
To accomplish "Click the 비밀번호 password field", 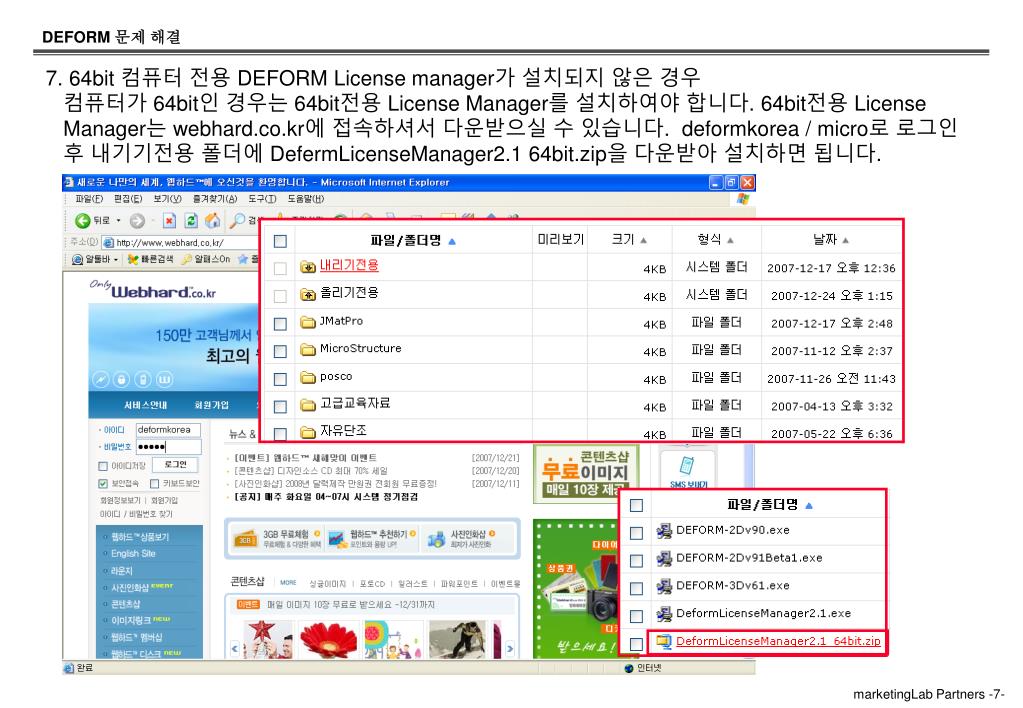I will click(x=168, y=447).
